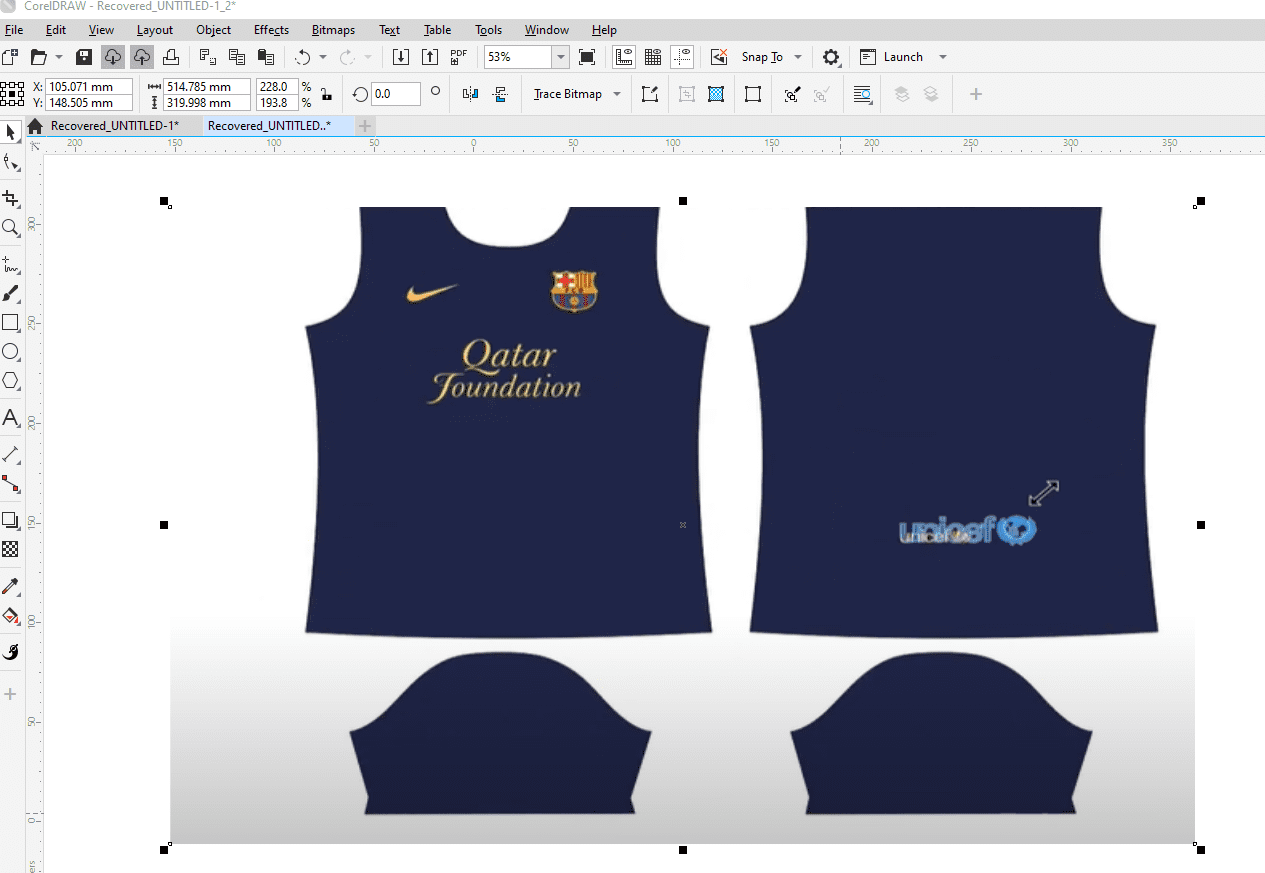The width and height of the screenshot is (1265, 873).
Task: Select the Connector tool
Action: click(11, 484)
